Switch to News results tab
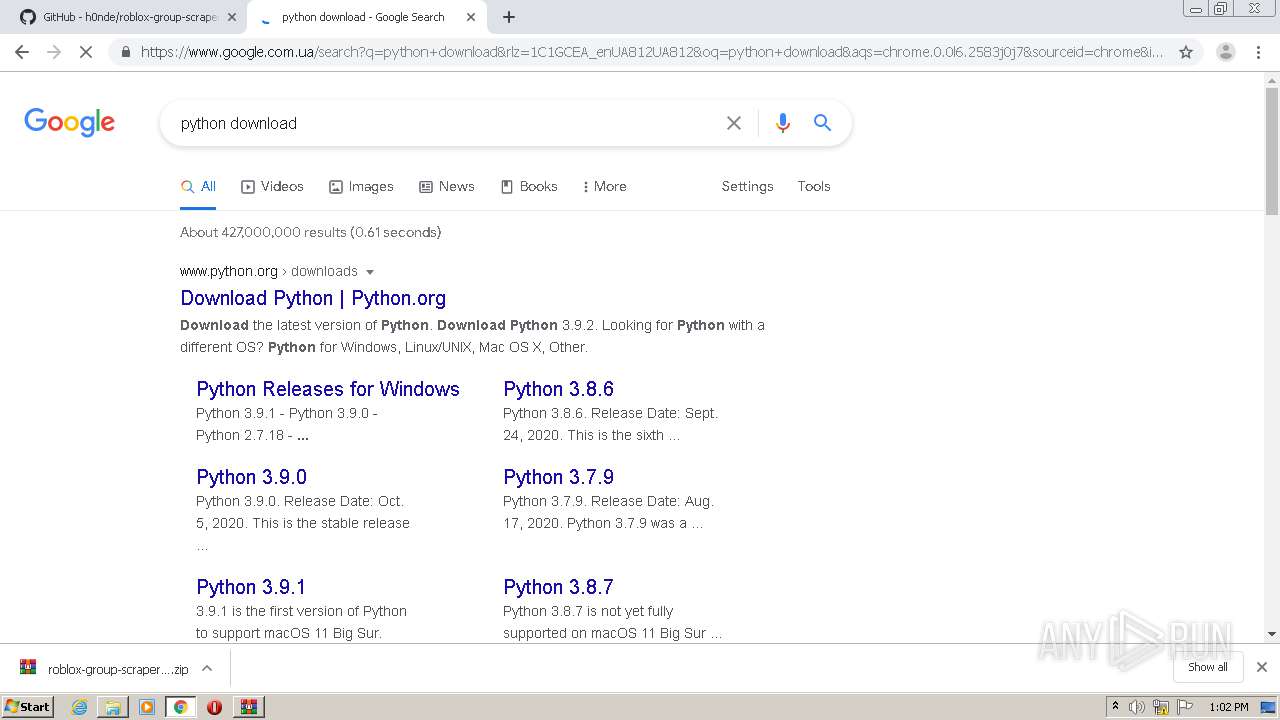This screenshot has width=1280, height=720. 447,187
